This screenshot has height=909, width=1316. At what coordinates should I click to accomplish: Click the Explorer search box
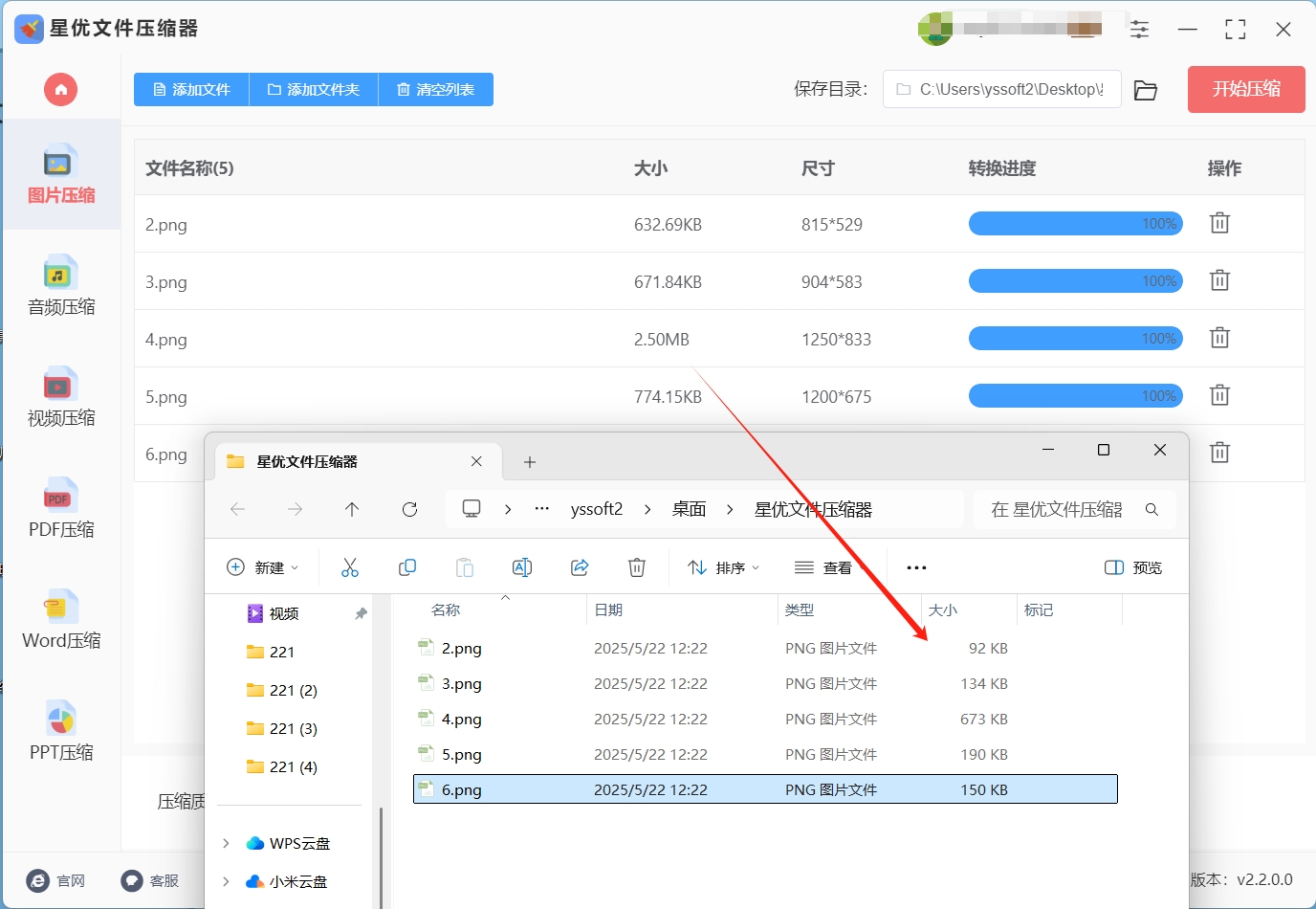click(1075, 509)
